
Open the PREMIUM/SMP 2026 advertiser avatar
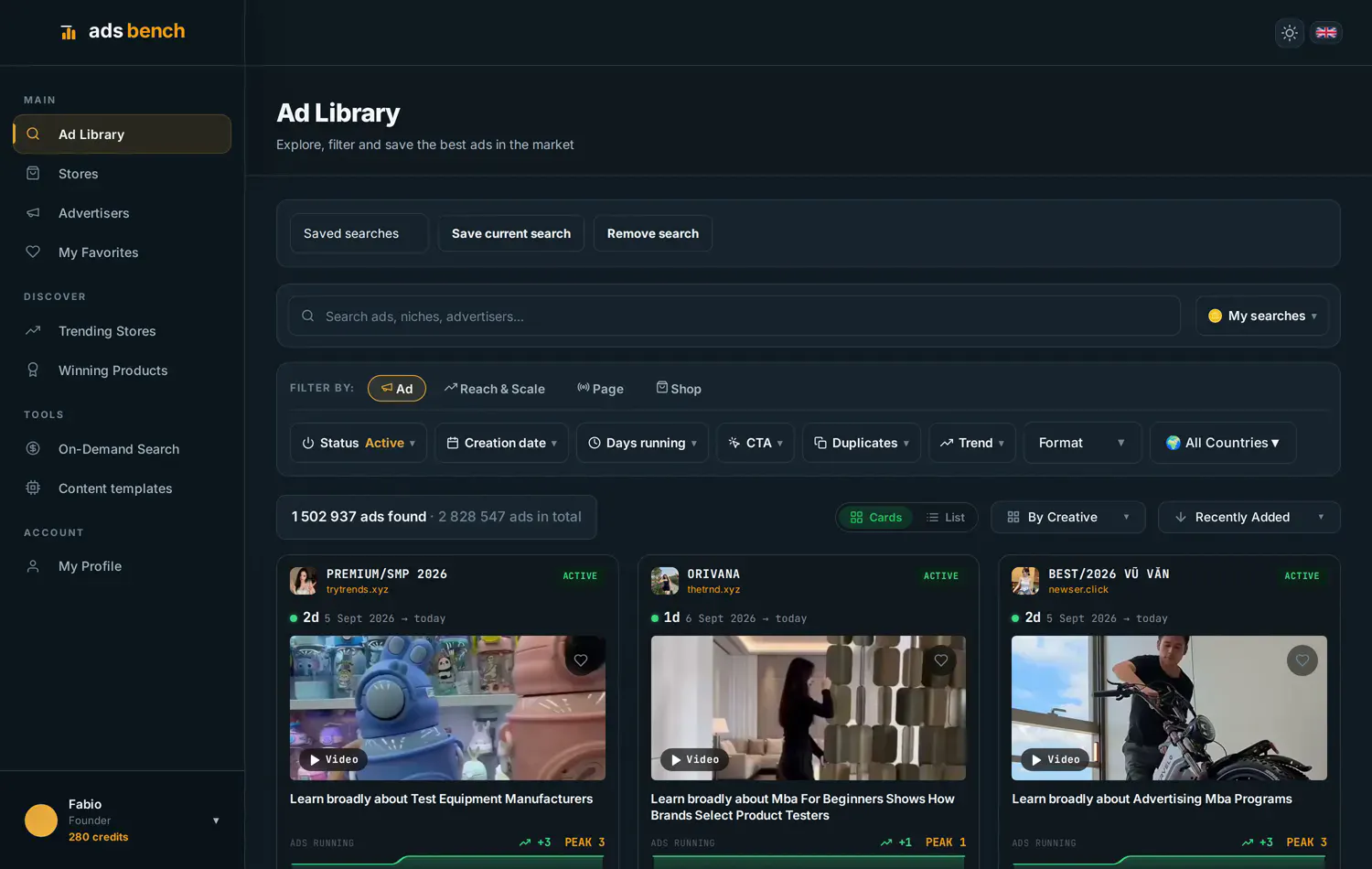304,581
